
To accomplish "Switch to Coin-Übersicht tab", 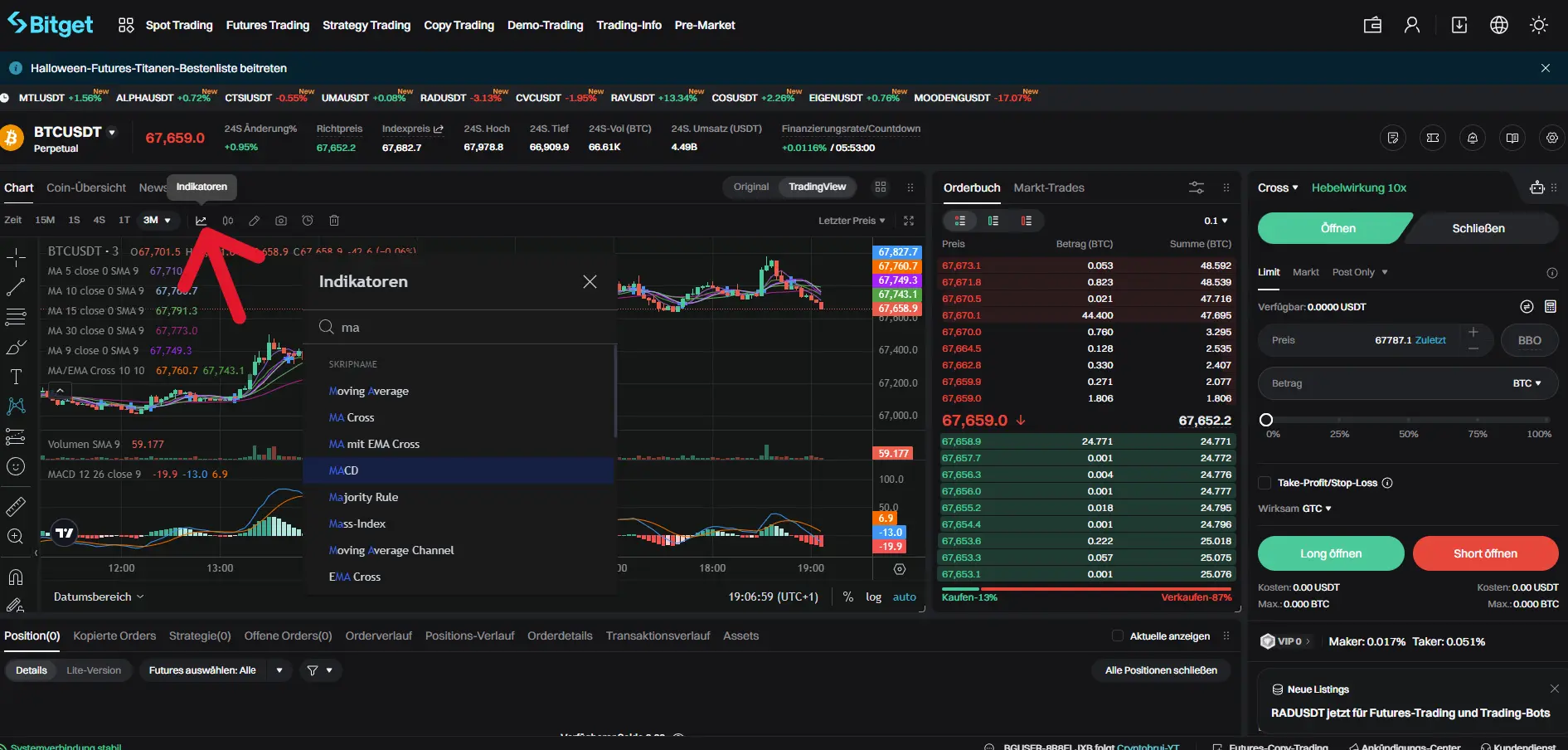I will [86, 187].
